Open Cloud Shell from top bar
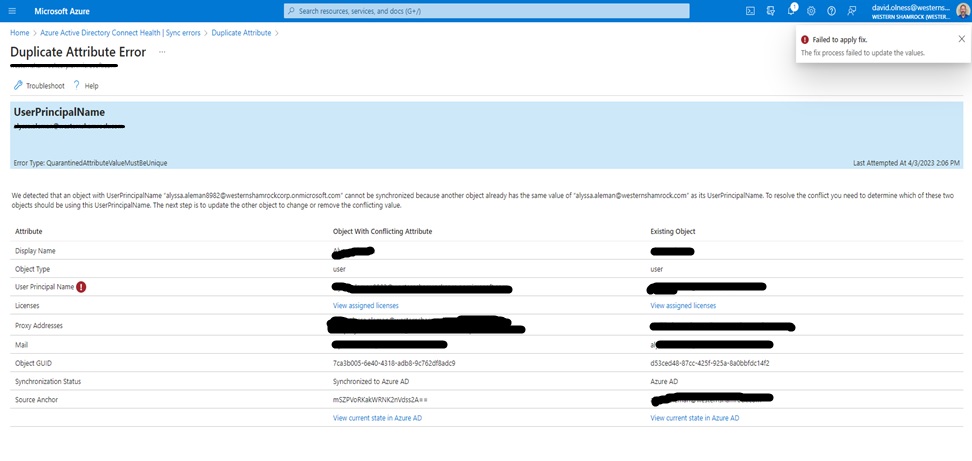Image resolution: width=972 pixels, height=461 pixels. pyautogui.click(x=750, y=11)
